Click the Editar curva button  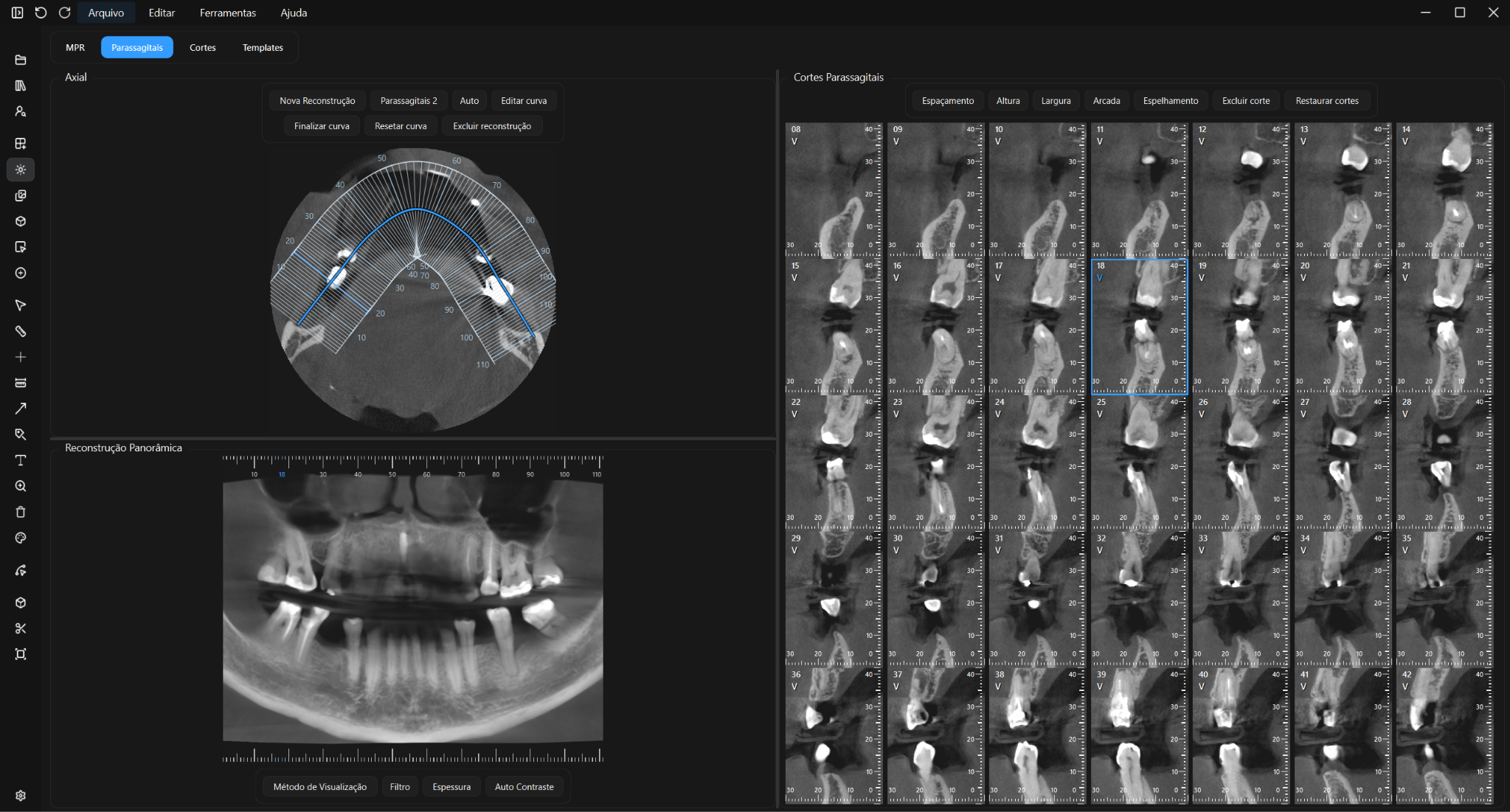(524, 101)
